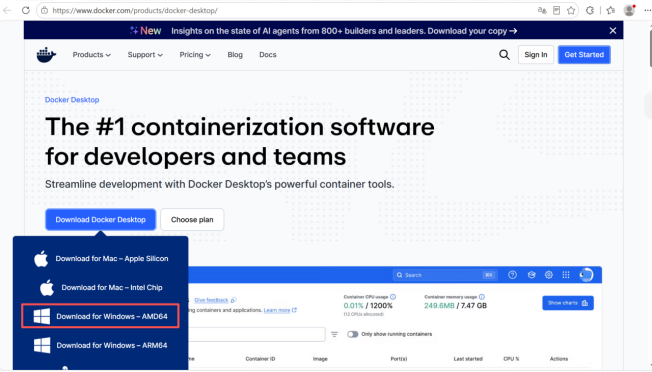Image resolution: width=652 pixels, height=372 pixels.
Task: Click the help question mark icon in preview
Action: 512,275
